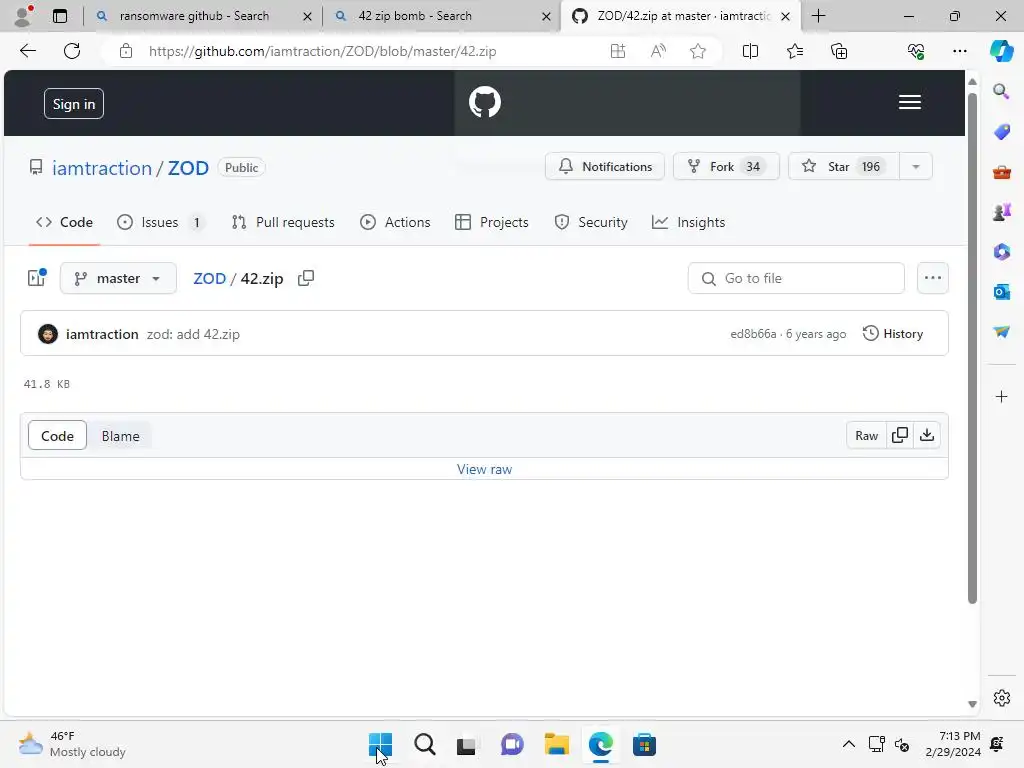This screenshot has width=1024, height=768.
Task: Refresh the current page
Action: point(72,51)
